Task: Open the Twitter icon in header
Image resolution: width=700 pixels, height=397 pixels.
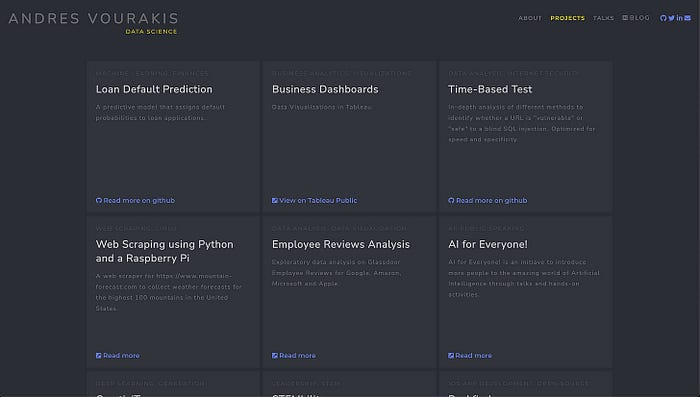Action: [x=671, y=18]
